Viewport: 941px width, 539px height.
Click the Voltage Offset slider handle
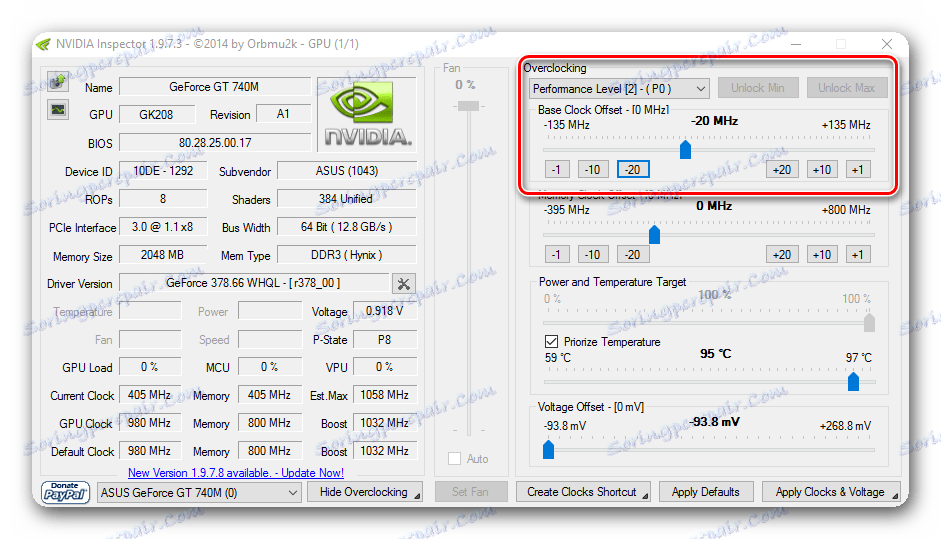(549, 449)
